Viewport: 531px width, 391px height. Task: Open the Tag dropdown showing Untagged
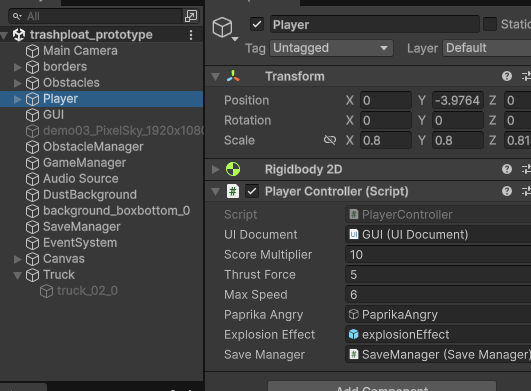click(x=332, y=48)
